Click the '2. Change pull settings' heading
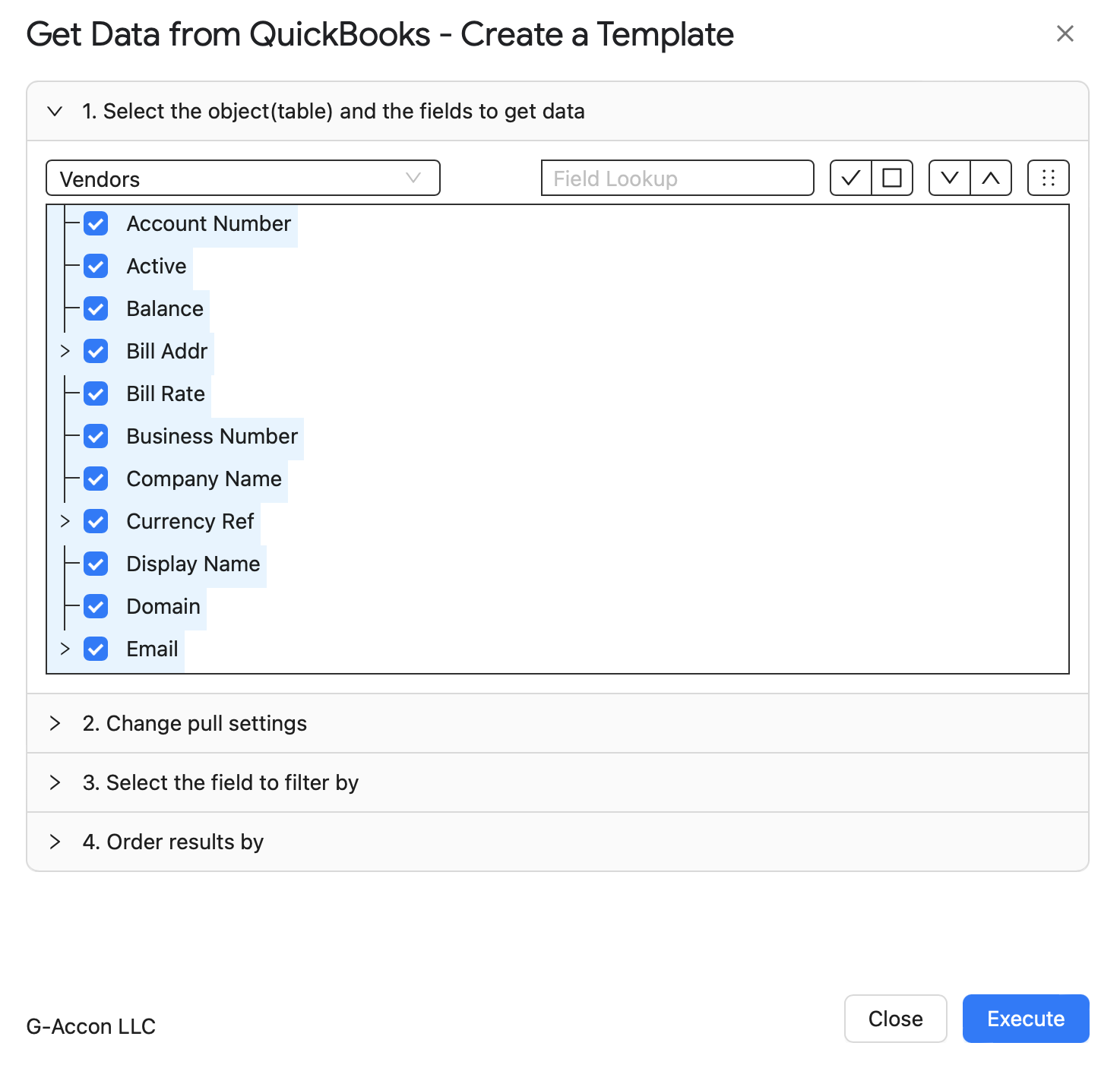1120x1068 pixels. point(195,723)
